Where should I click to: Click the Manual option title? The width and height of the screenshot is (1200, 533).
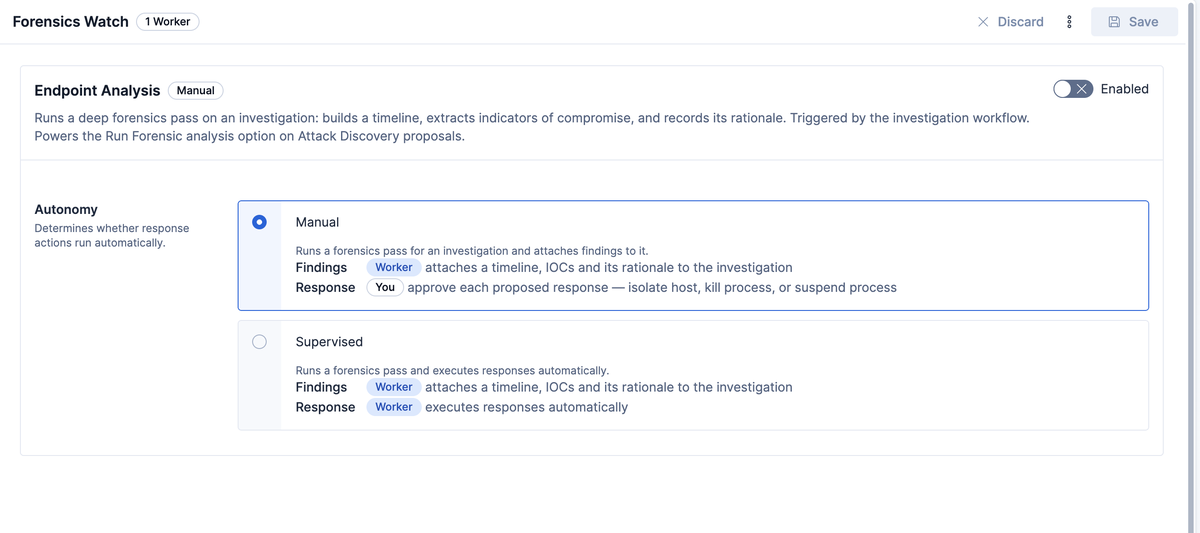(317, 222)
